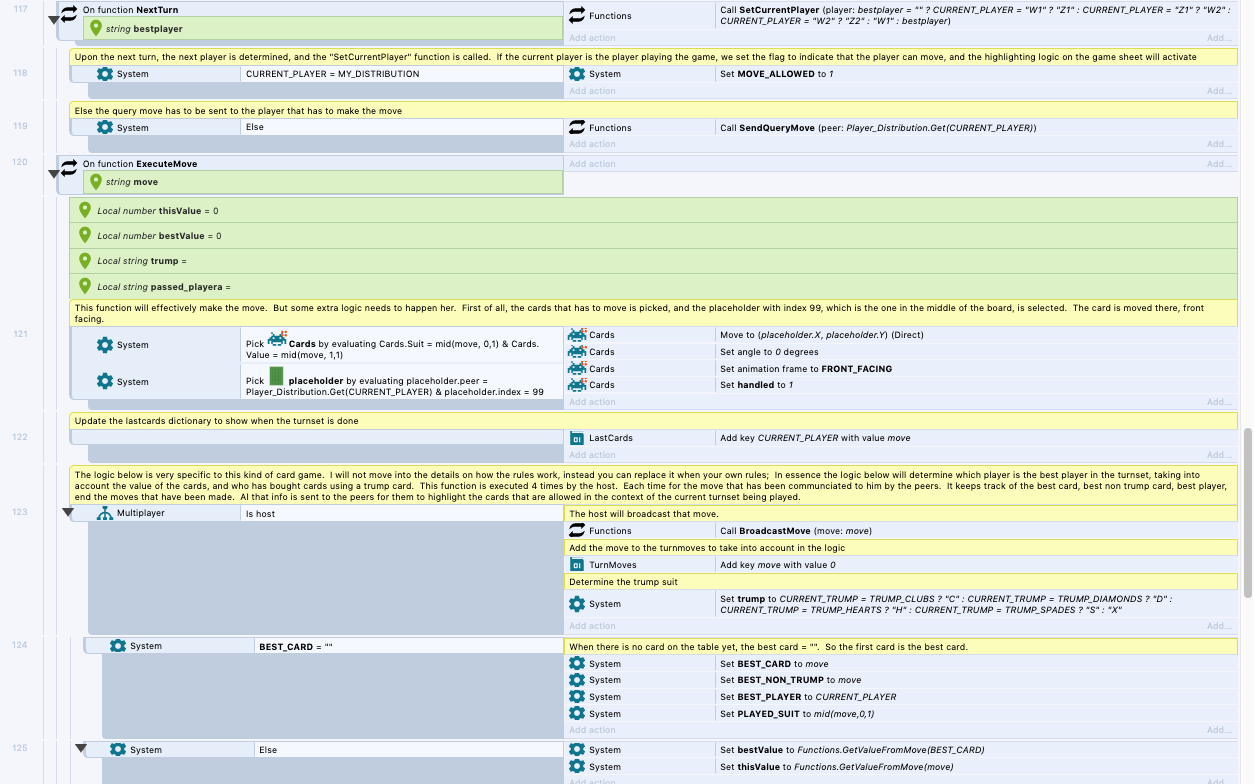Image resolution: width=1254 pixels, height=784 pixels.
Task: Click the LastCards dictionary icon
Action: 577,438
